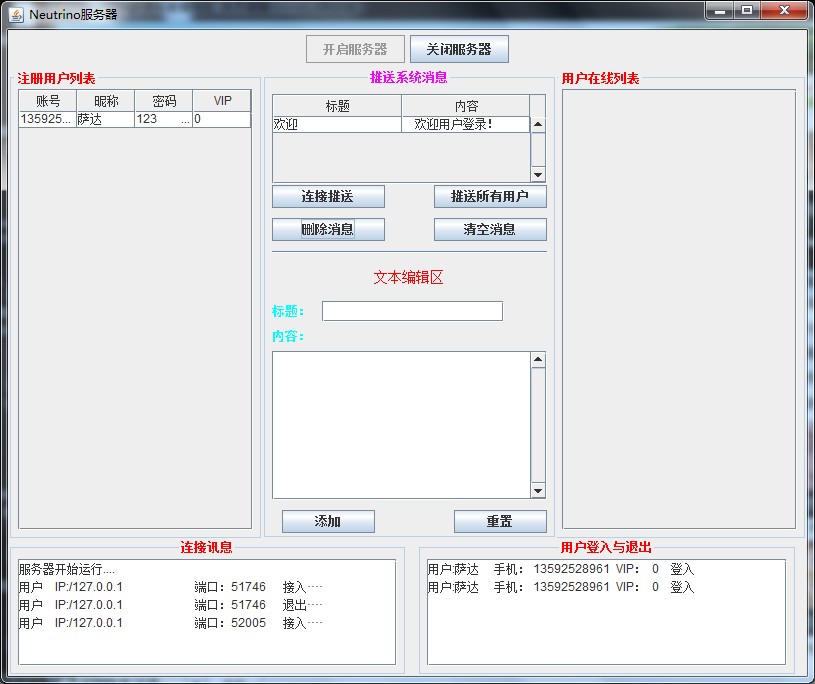Click the message table scroll down arrow
Screen dimensions: 815x684
(538, 175)
